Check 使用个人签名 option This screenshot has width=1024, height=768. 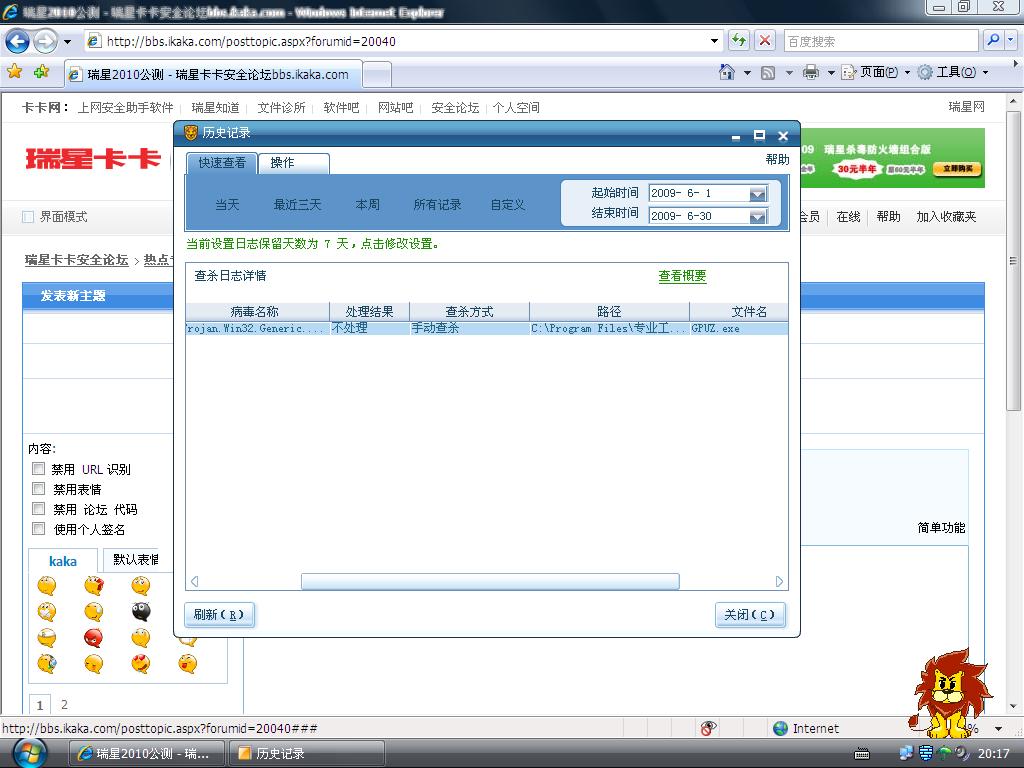tap(39, 528)
